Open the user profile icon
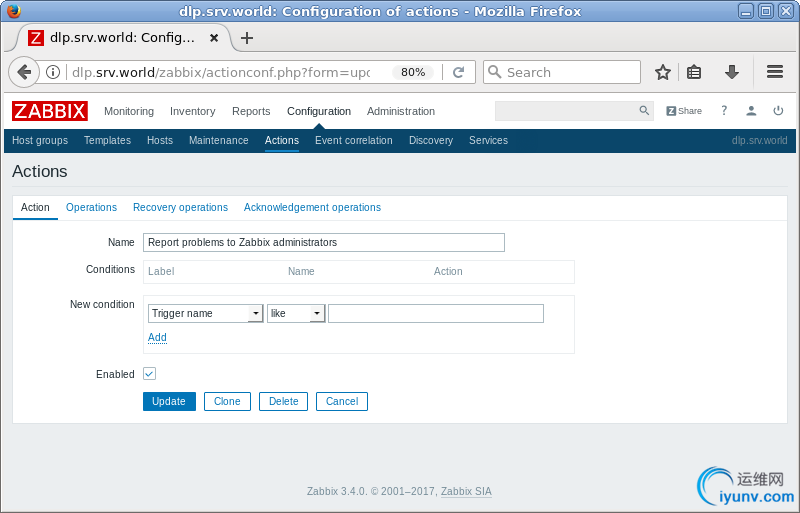 (751, 111)
